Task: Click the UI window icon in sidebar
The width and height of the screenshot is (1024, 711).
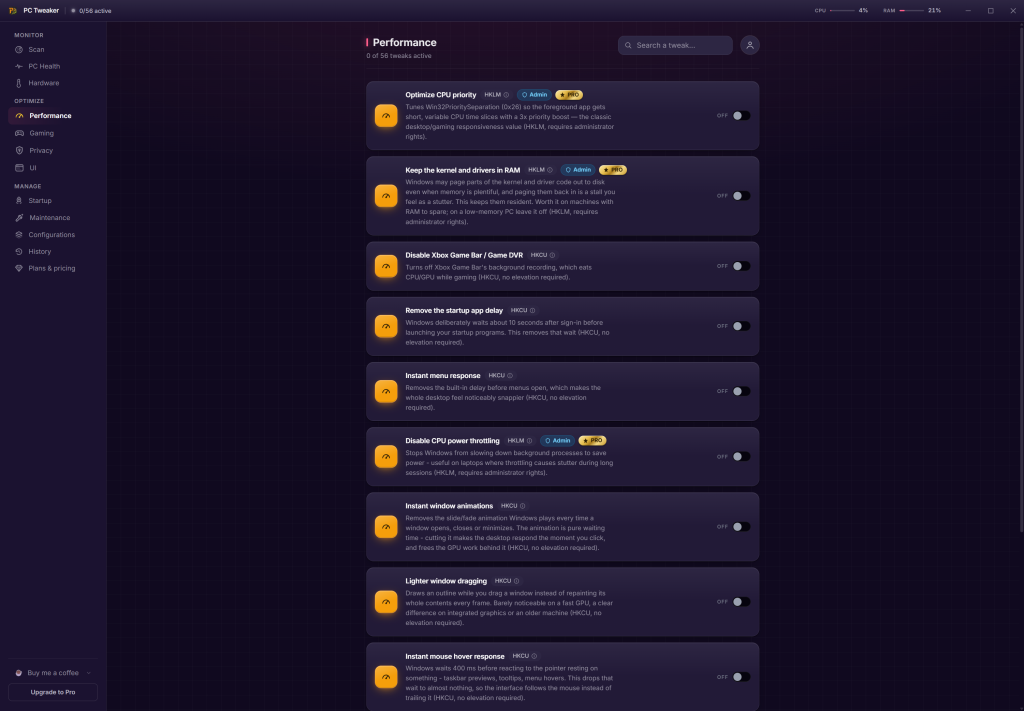Action: pos(20,168)
